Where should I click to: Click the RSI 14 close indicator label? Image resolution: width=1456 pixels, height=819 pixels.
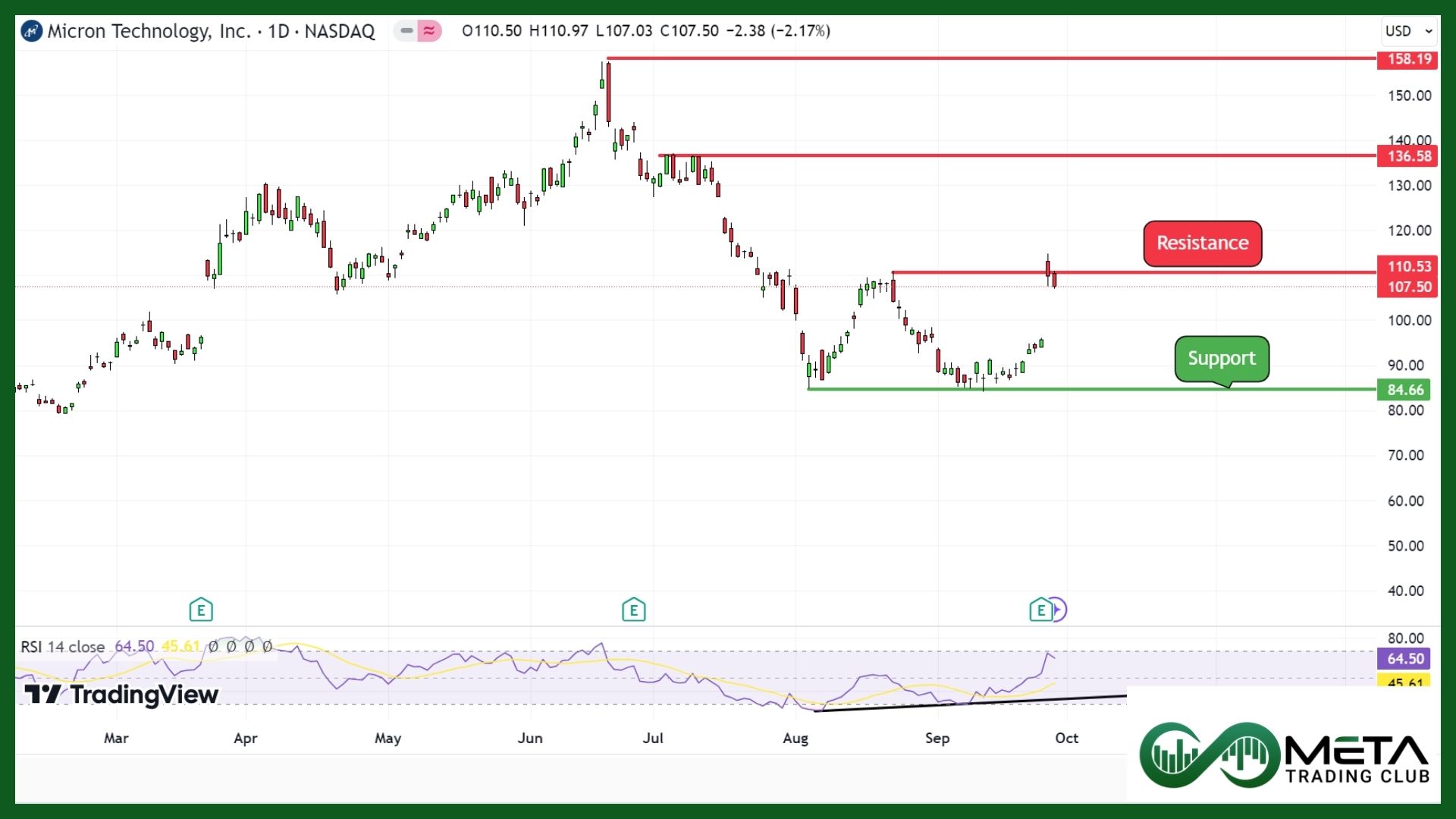[62, 647]
